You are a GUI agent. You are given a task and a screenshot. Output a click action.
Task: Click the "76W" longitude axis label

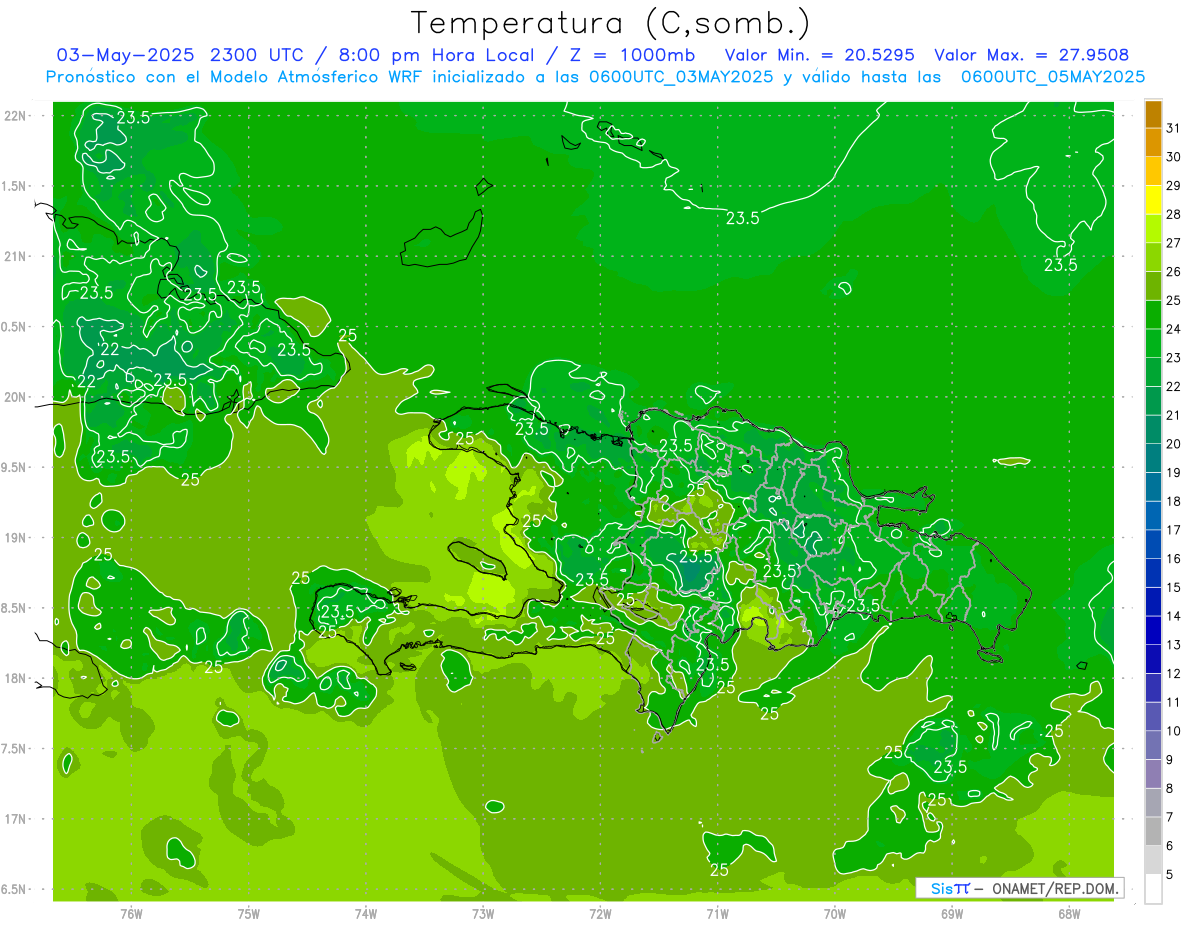131,913
